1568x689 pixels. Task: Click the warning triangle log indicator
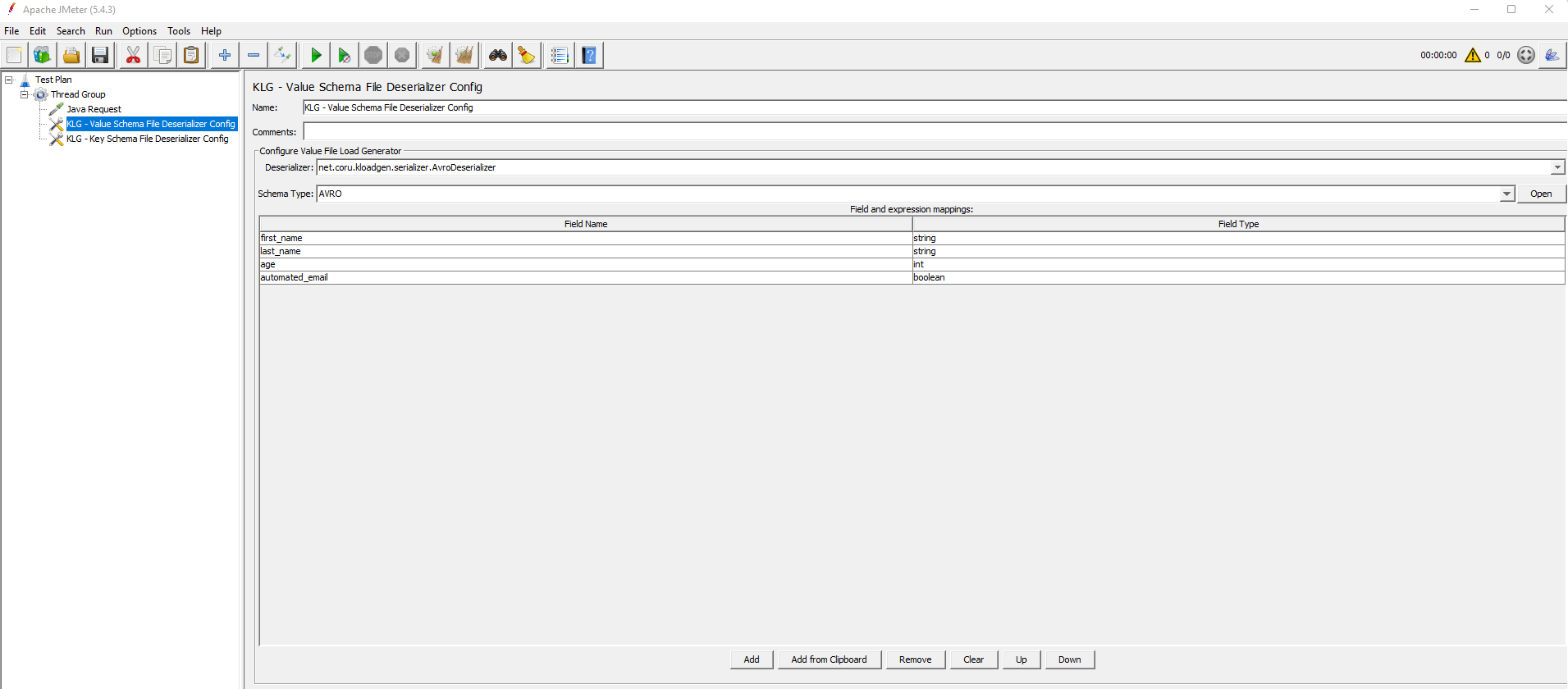coord(1473,55)
